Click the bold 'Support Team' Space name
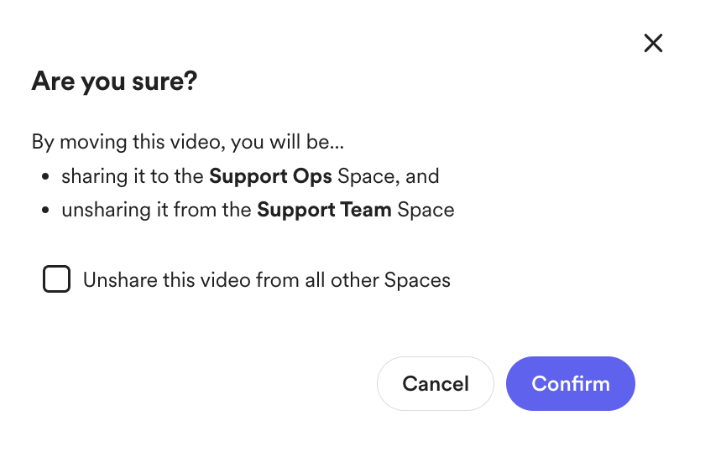Screen dimensions: 712x468 tap(324, 210)
